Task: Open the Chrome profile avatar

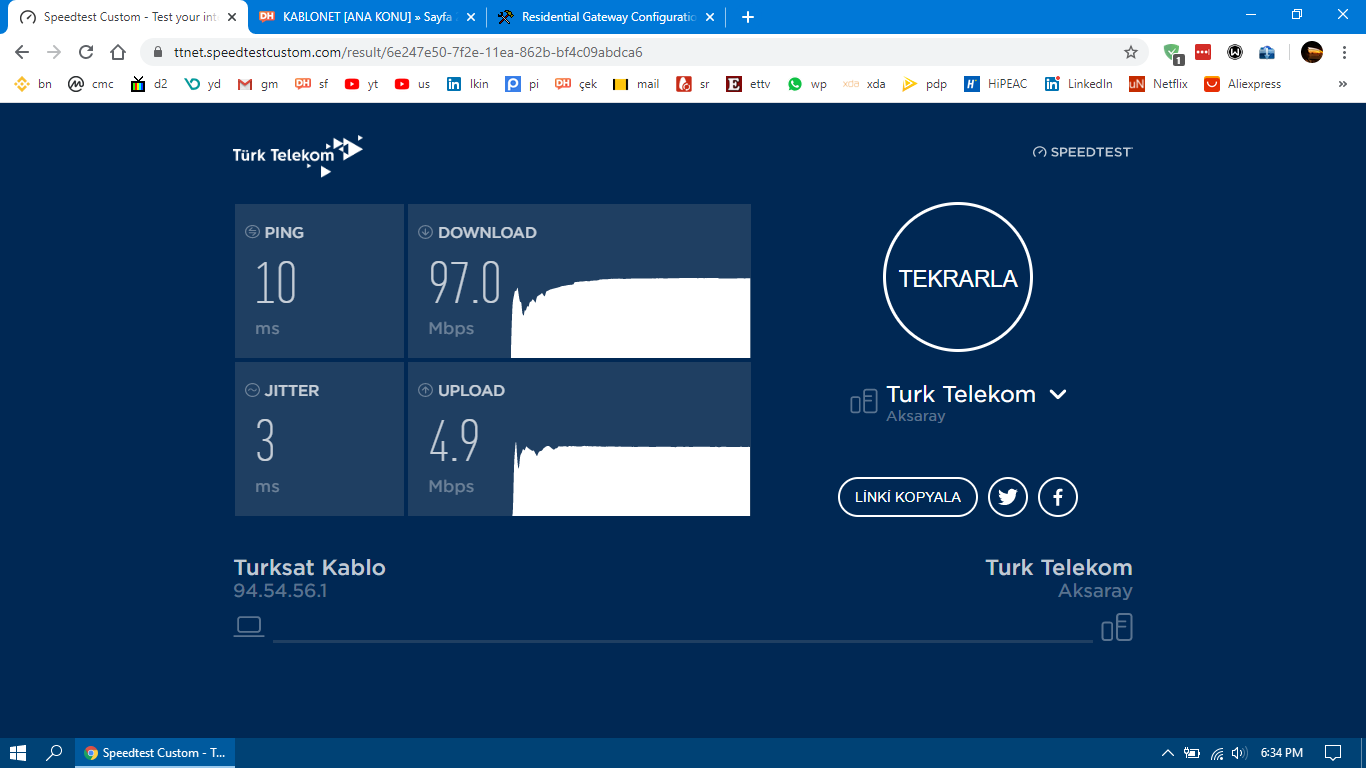Action: pyautogui.click(x=1312, y=52)
